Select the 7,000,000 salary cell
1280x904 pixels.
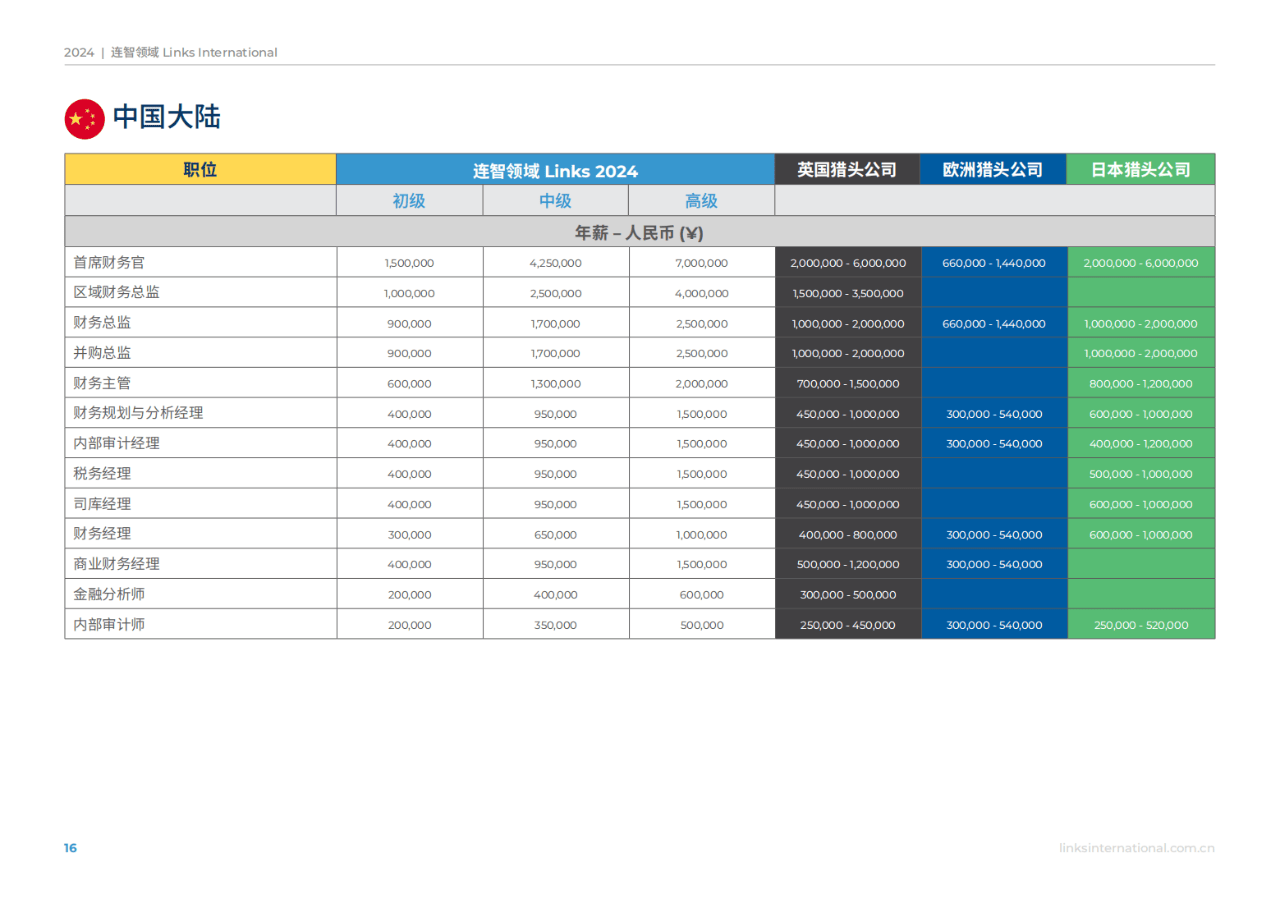click(x=702, y=263)
